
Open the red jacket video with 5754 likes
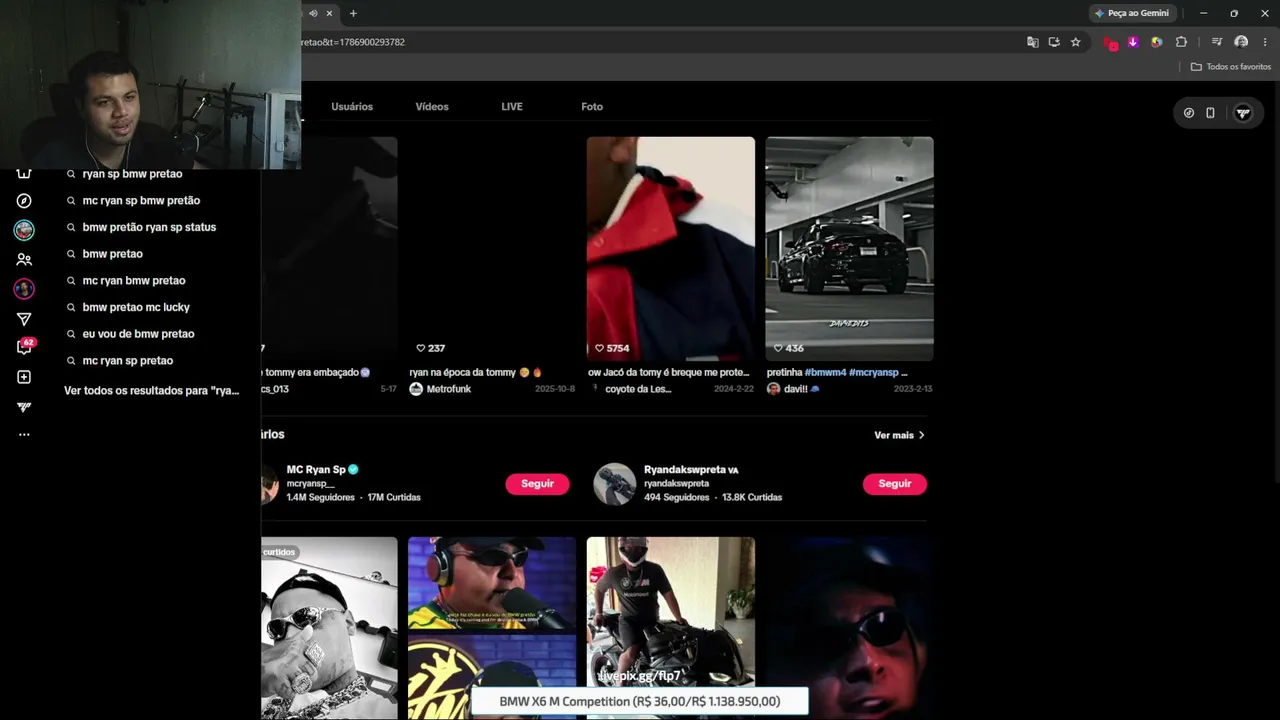pyautogui.click(x=671, y=249)
